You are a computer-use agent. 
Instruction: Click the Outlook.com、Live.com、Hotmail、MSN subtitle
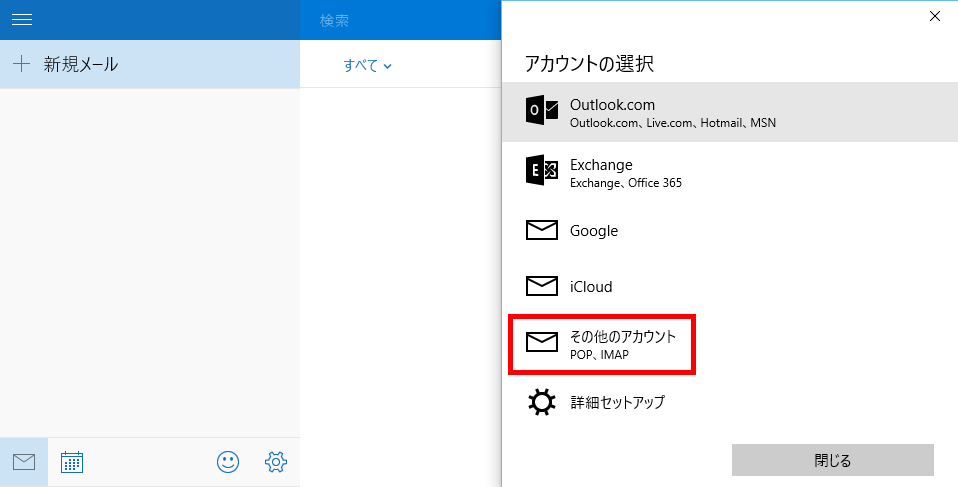pos(673,123)
